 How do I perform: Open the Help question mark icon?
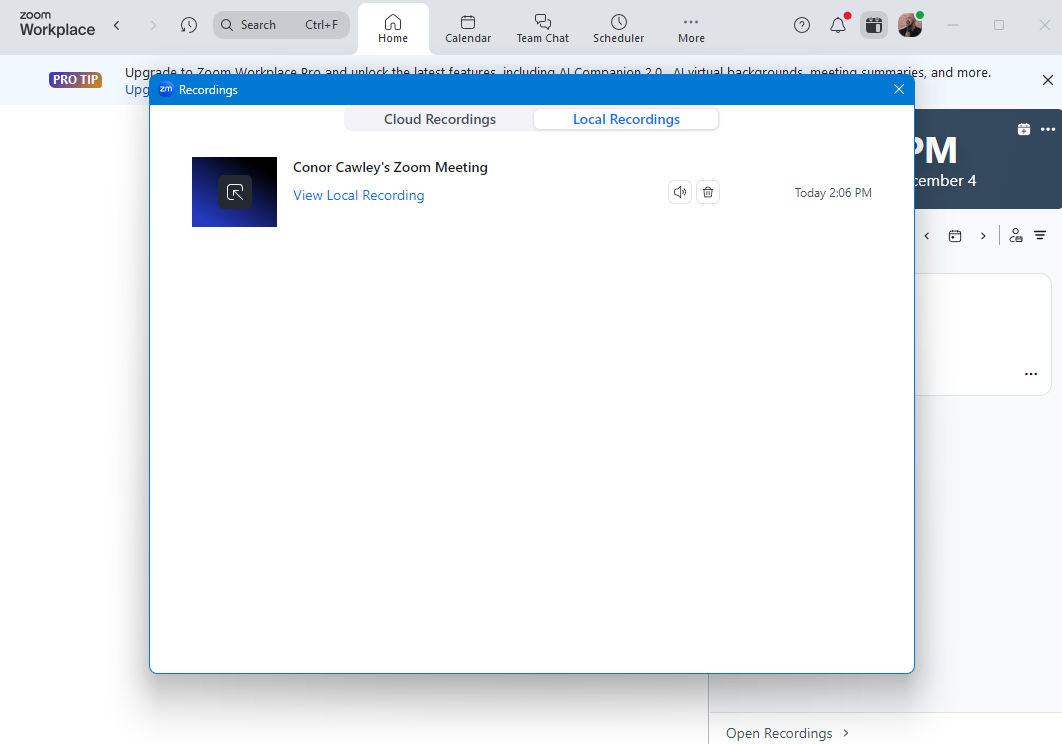802,25
